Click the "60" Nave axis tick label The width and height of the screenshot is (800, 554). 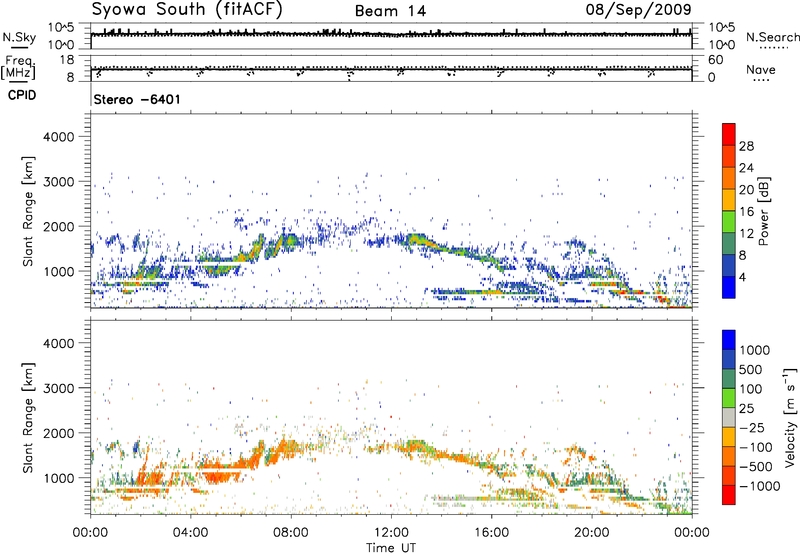[716, 60]
